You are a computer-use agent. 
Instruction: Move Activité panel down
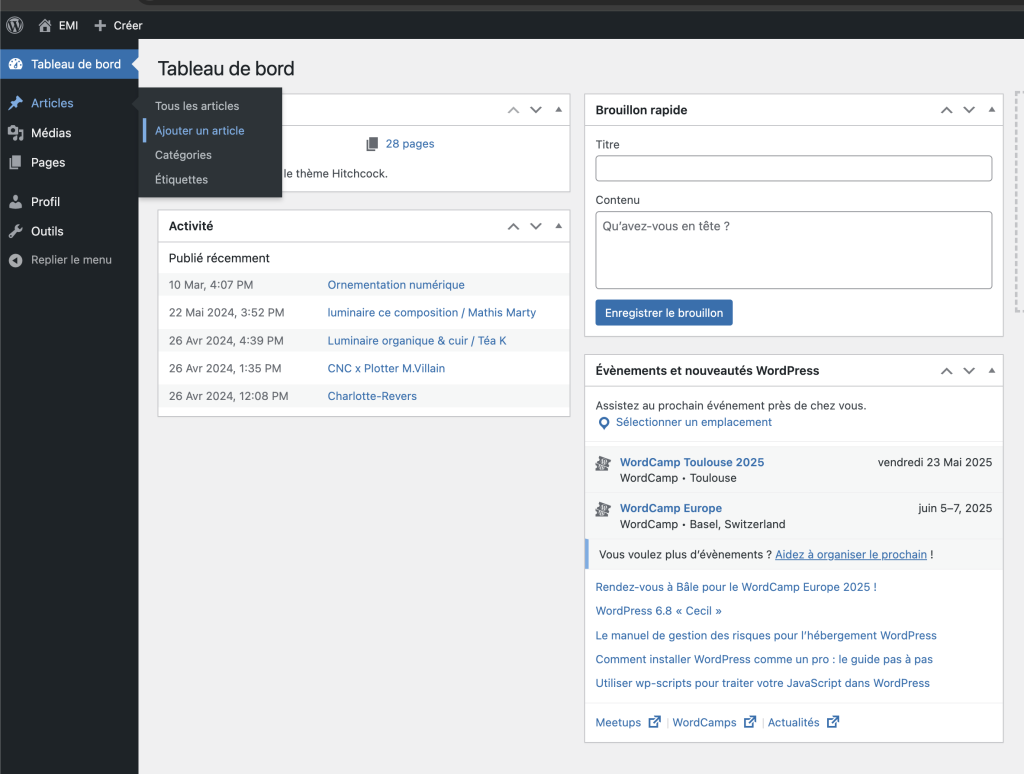click(x=536, y=226)
